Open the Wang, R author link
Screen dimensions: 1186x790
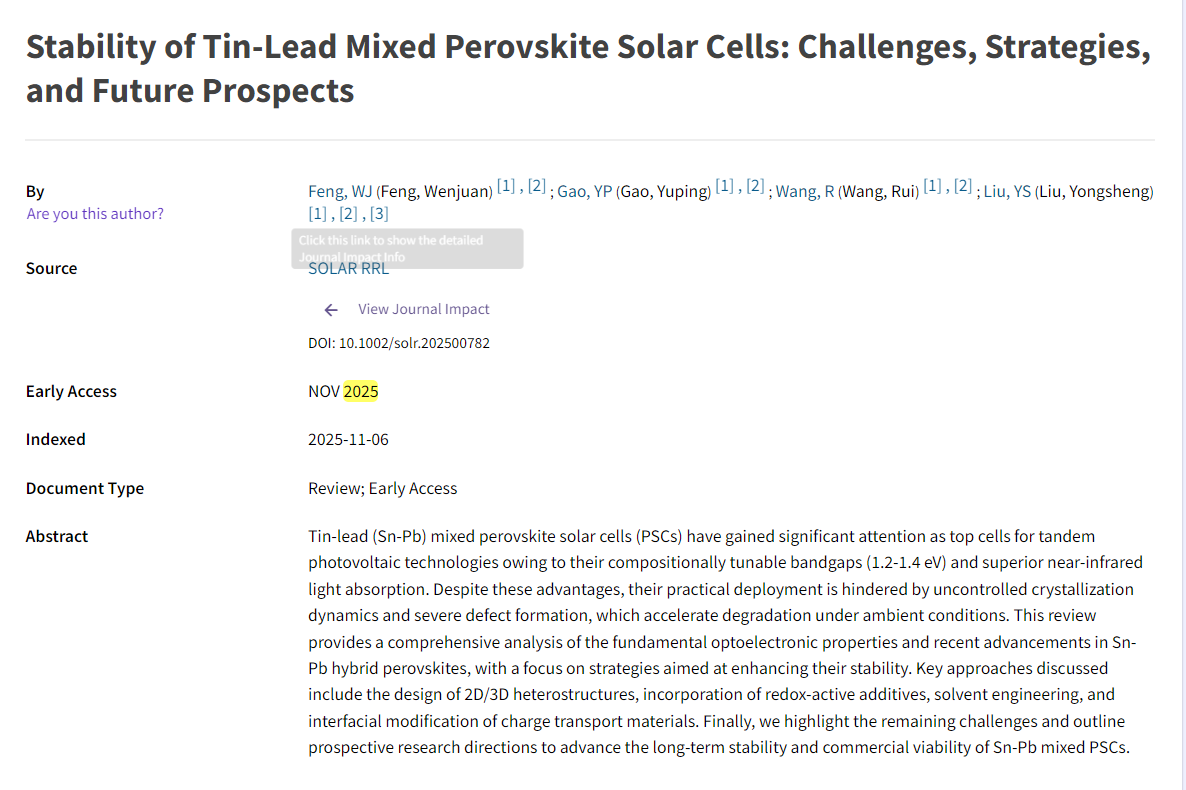click(805, 191)
